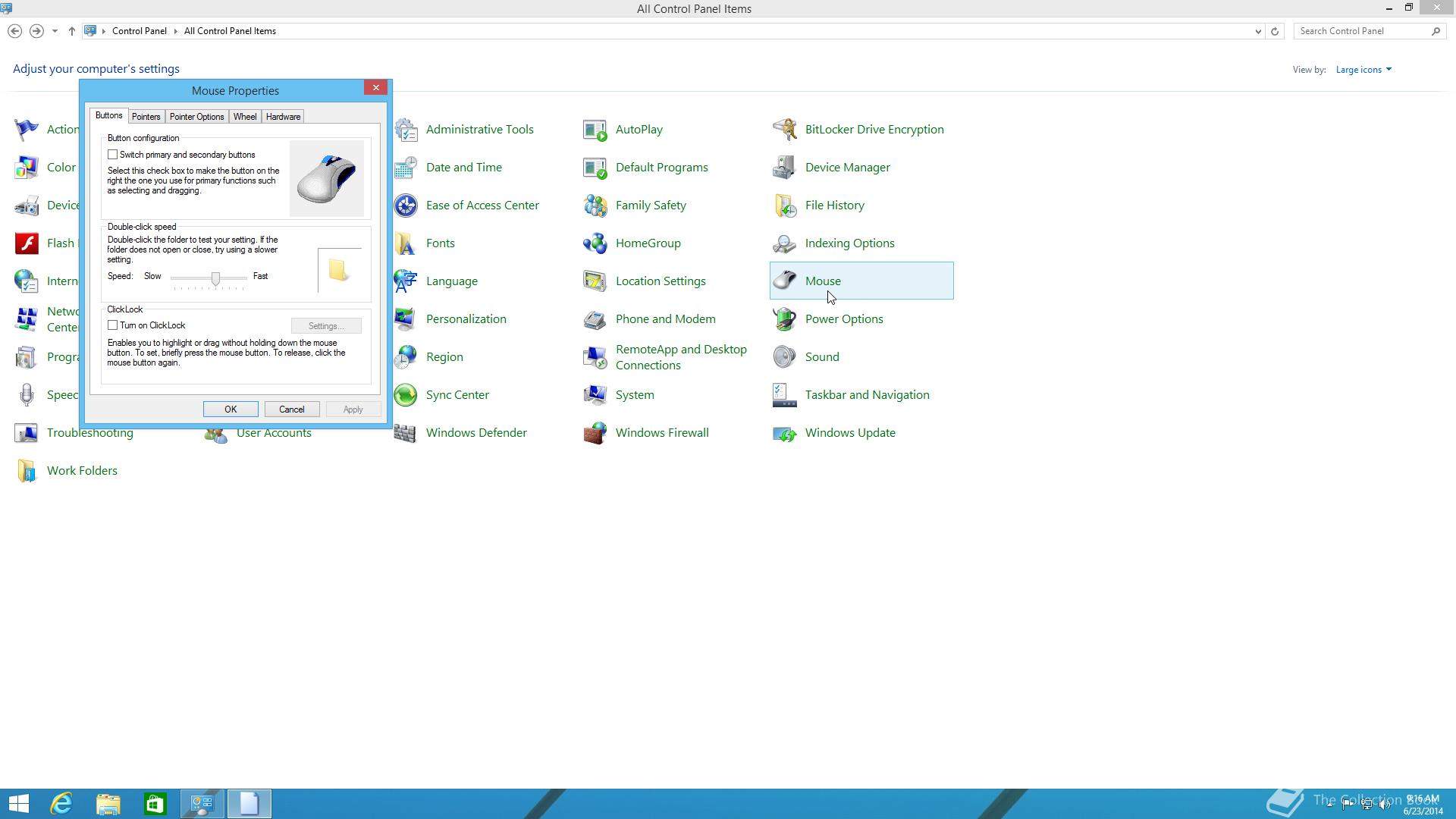The height and width of the screenshot is (819, 1456).
Task: Open the Language icon
Action: click(406, 281)
